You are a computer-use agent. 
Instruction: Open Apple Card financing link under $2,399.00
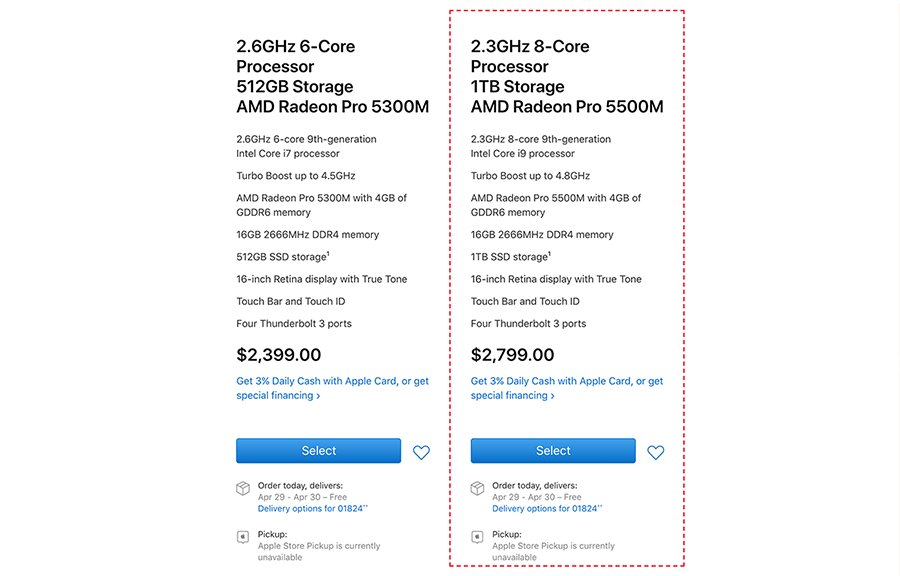(x=332, y=388)
